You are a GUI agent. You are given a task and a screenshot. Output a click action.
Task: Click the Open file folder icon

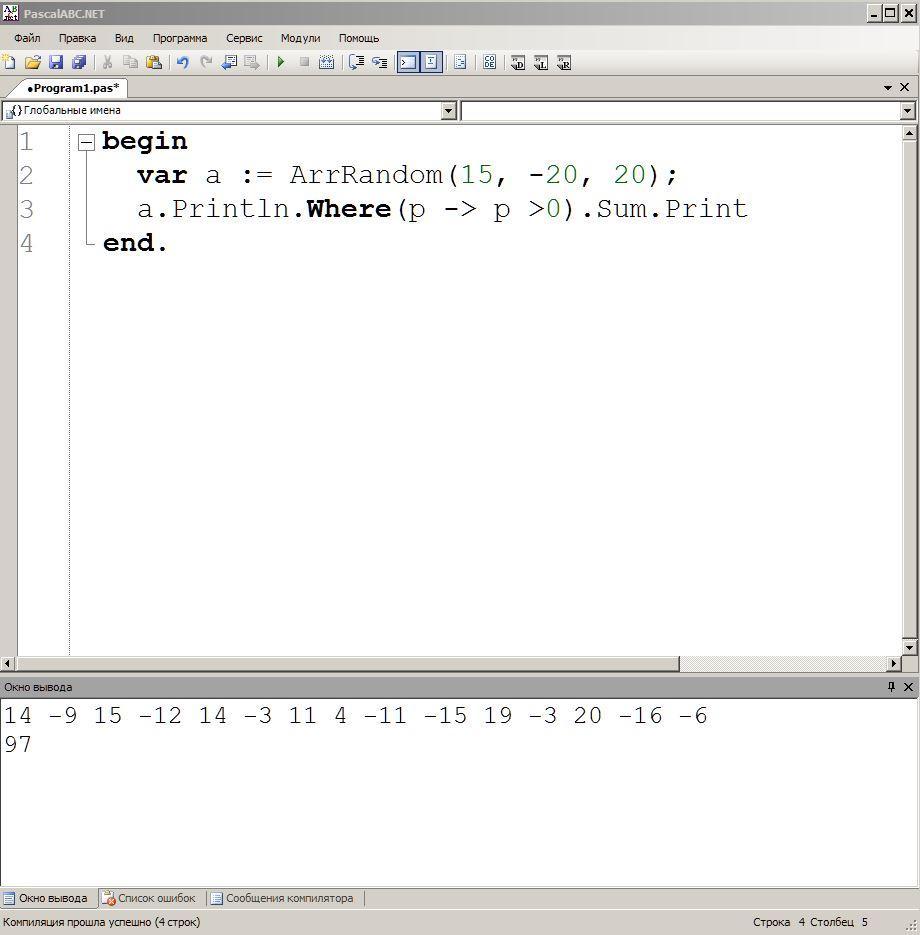[32, 62]
